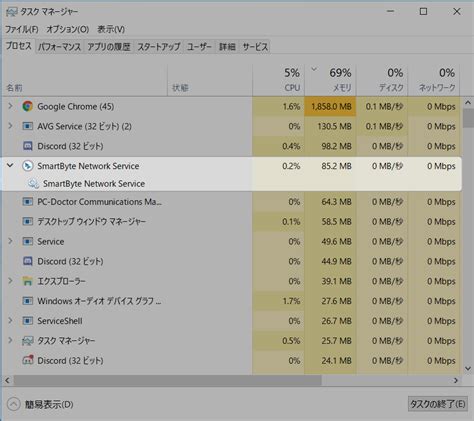Click the Discord (24.1 MB) icon with red badge
Viewport: 474px width, 421px height.
pos(27,360)
